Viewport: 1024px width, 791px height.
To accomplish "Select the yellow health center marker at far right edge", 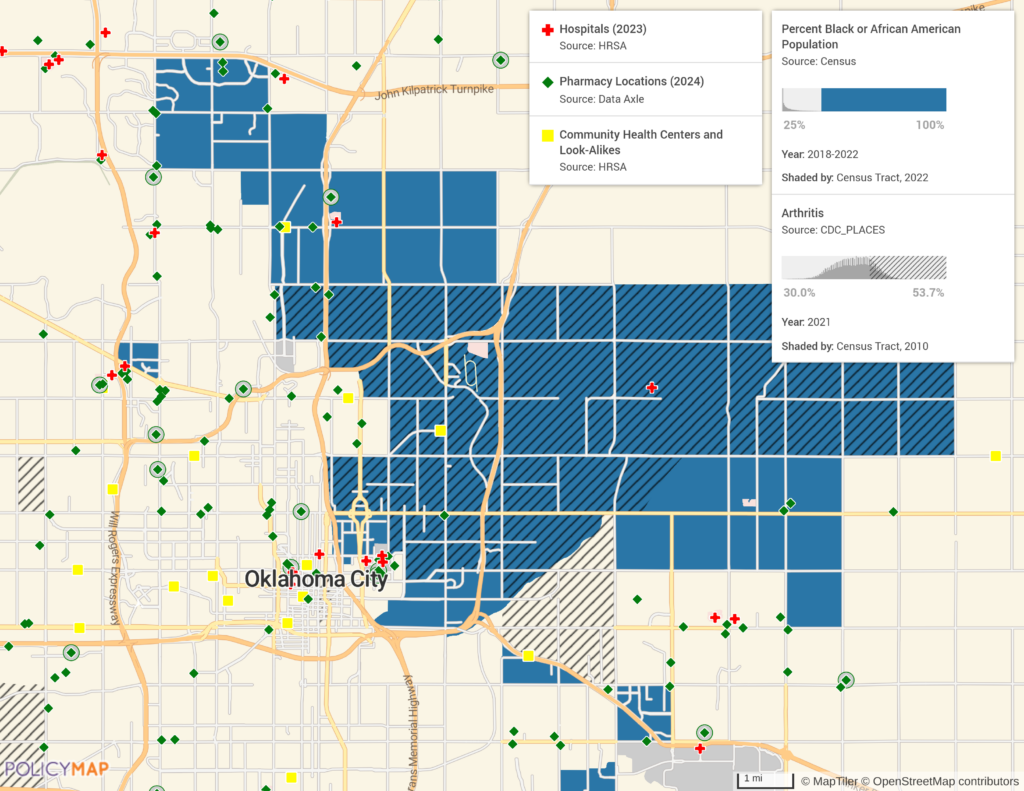I will click(x=995, y=456).
